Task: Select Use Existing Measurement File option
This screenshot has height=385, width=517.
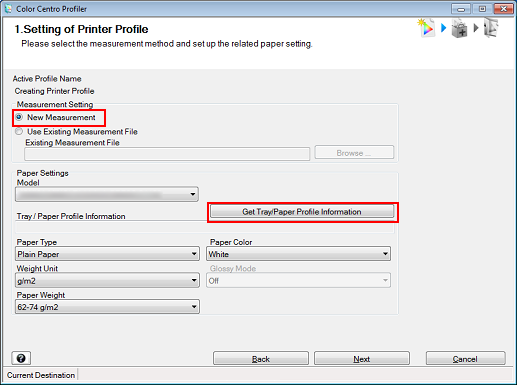Action: click(19, 132)
